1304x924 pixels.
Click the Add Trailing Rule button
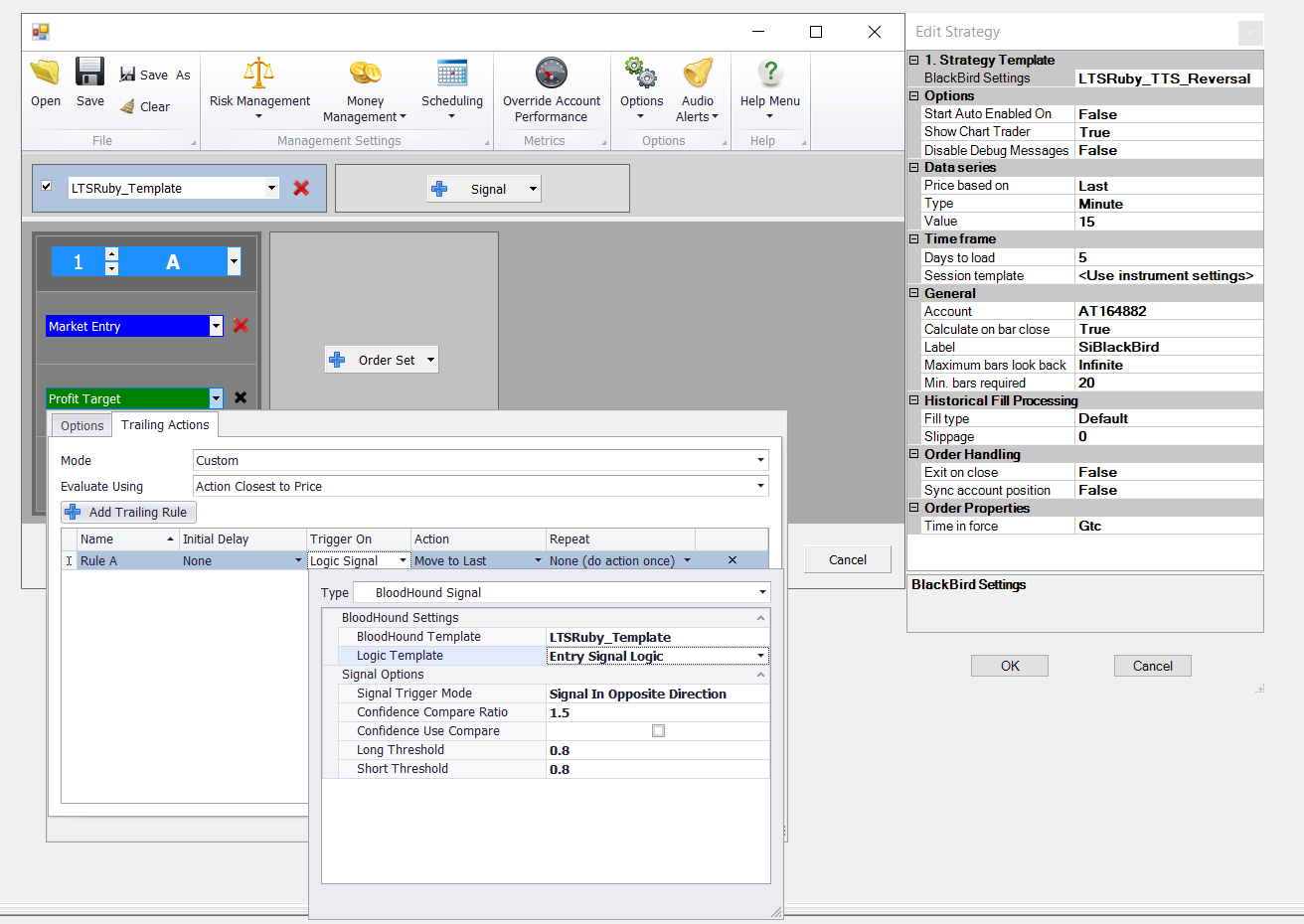click(x=128, y=512)
